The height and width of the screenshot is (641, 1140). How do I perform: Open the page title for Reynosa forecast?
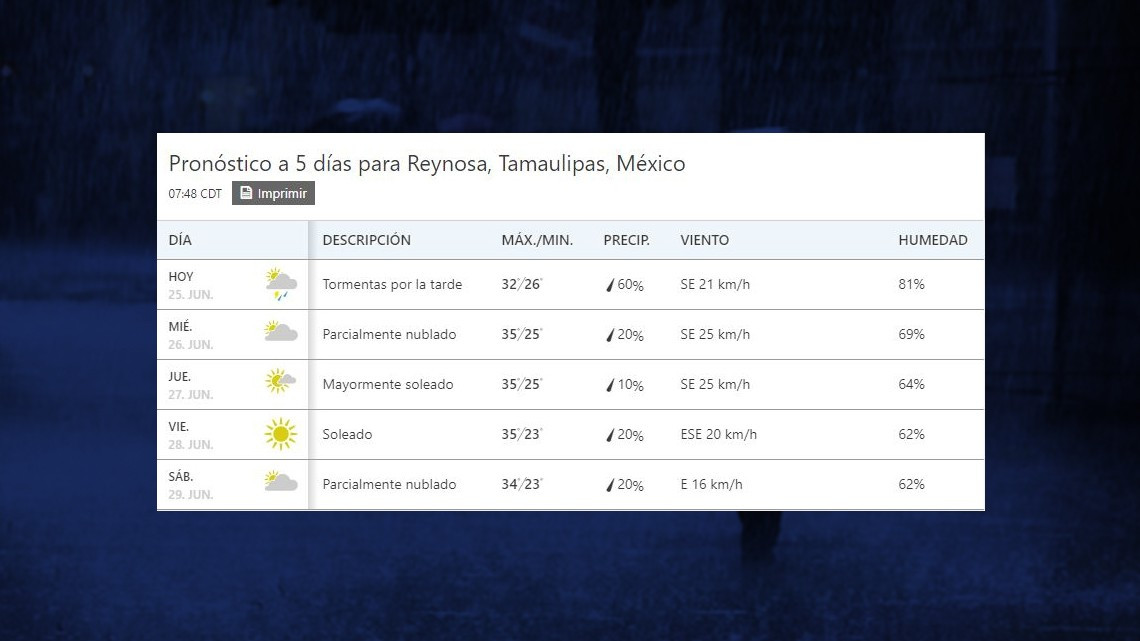(x=428, y=163)
